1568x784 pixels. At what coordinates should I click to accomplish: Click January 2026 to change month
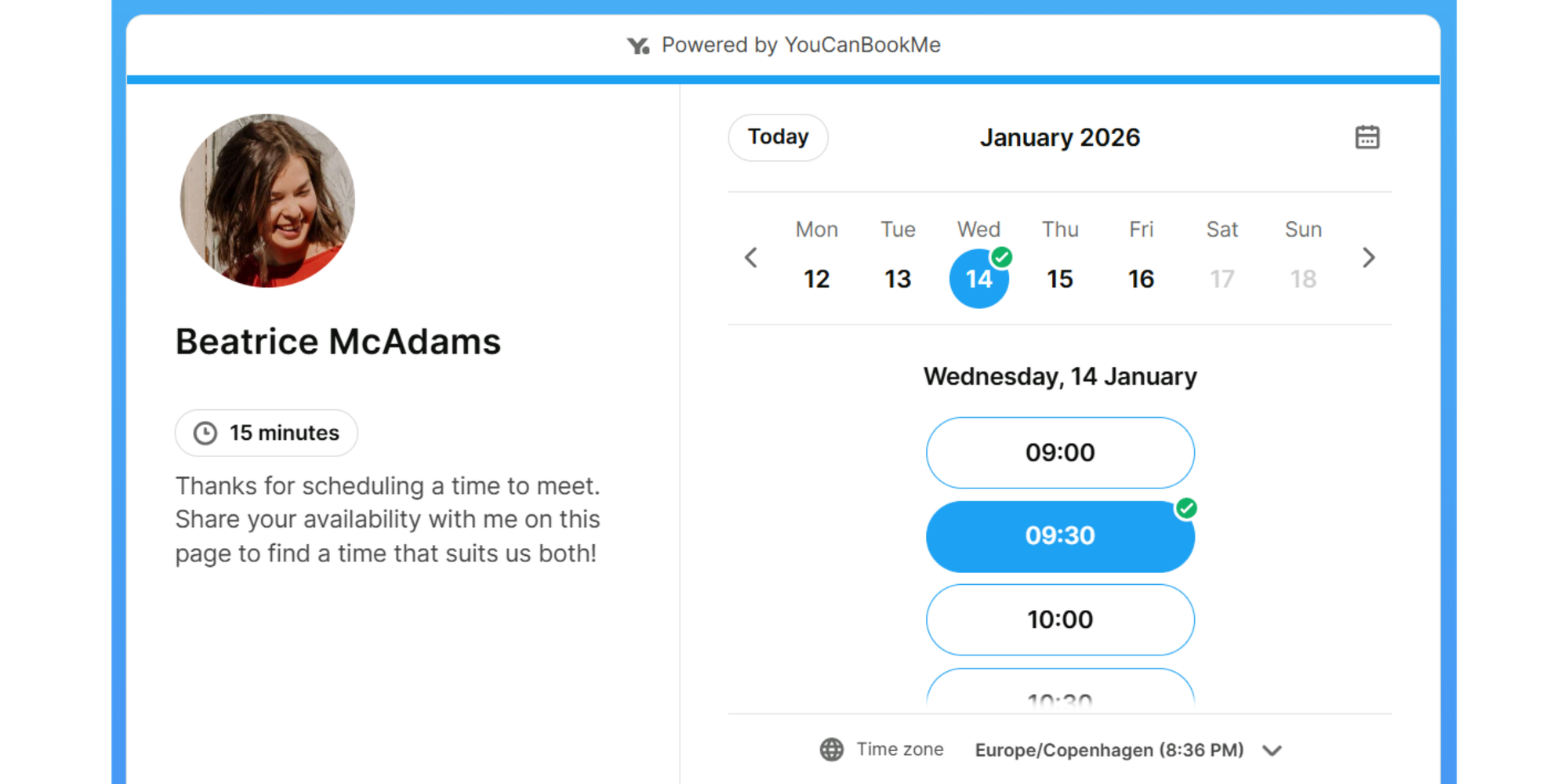click(1060, 137)
